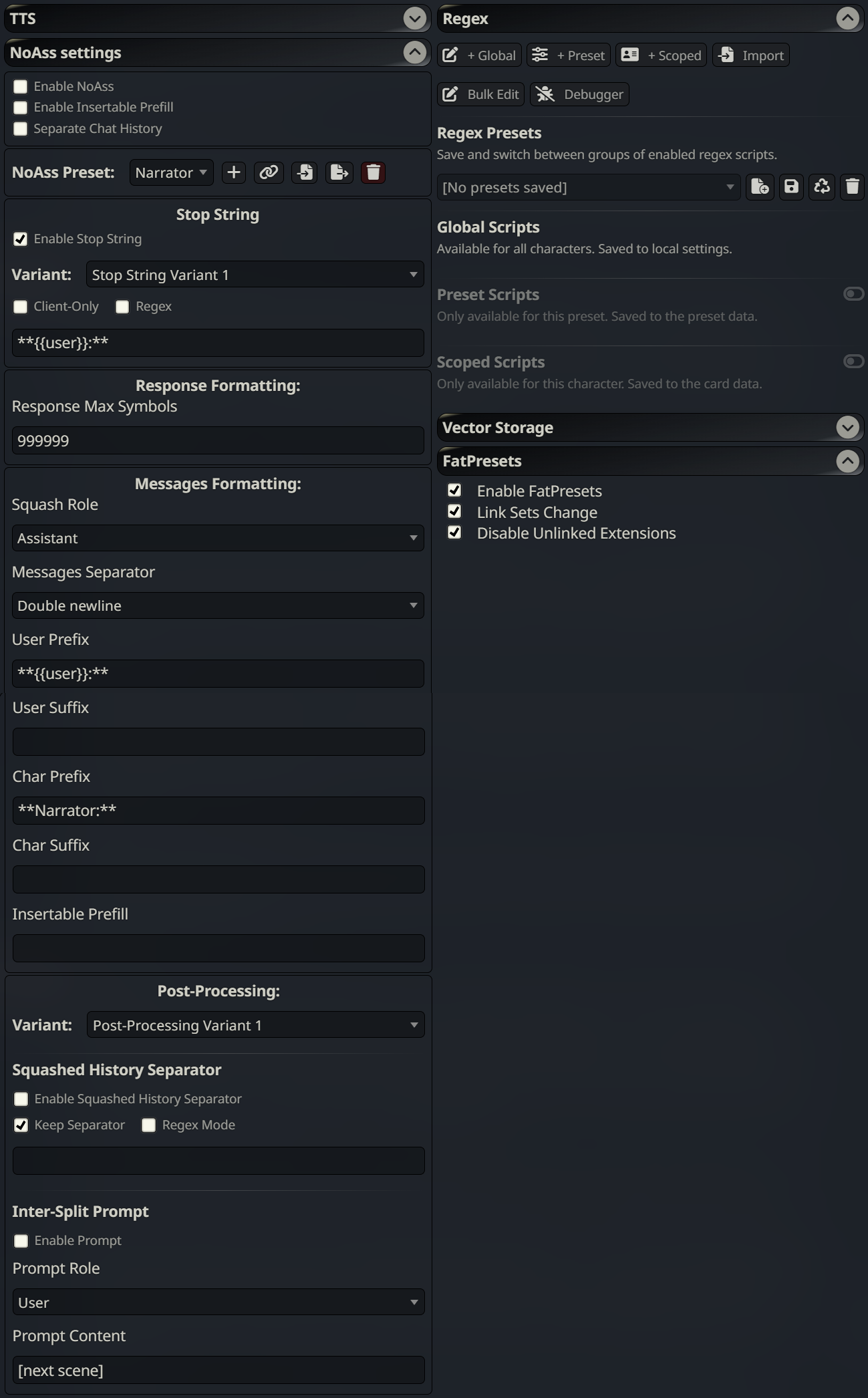Click the new regex preset file-plus icon
This screenshot has height=1398, width=868.
tap(760, 187)
